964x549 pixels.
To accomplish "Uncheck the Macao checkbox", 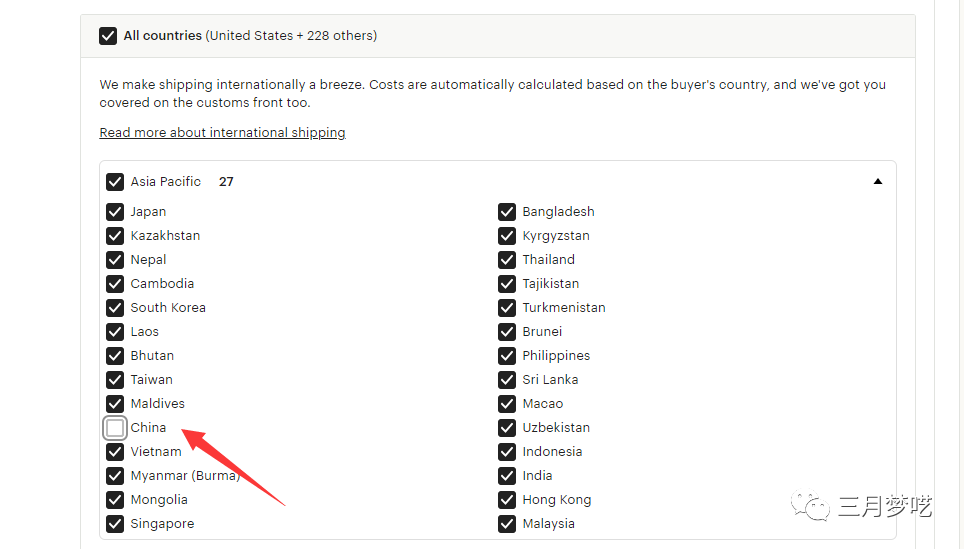I will pyautogui.click(x=507, y=404).
